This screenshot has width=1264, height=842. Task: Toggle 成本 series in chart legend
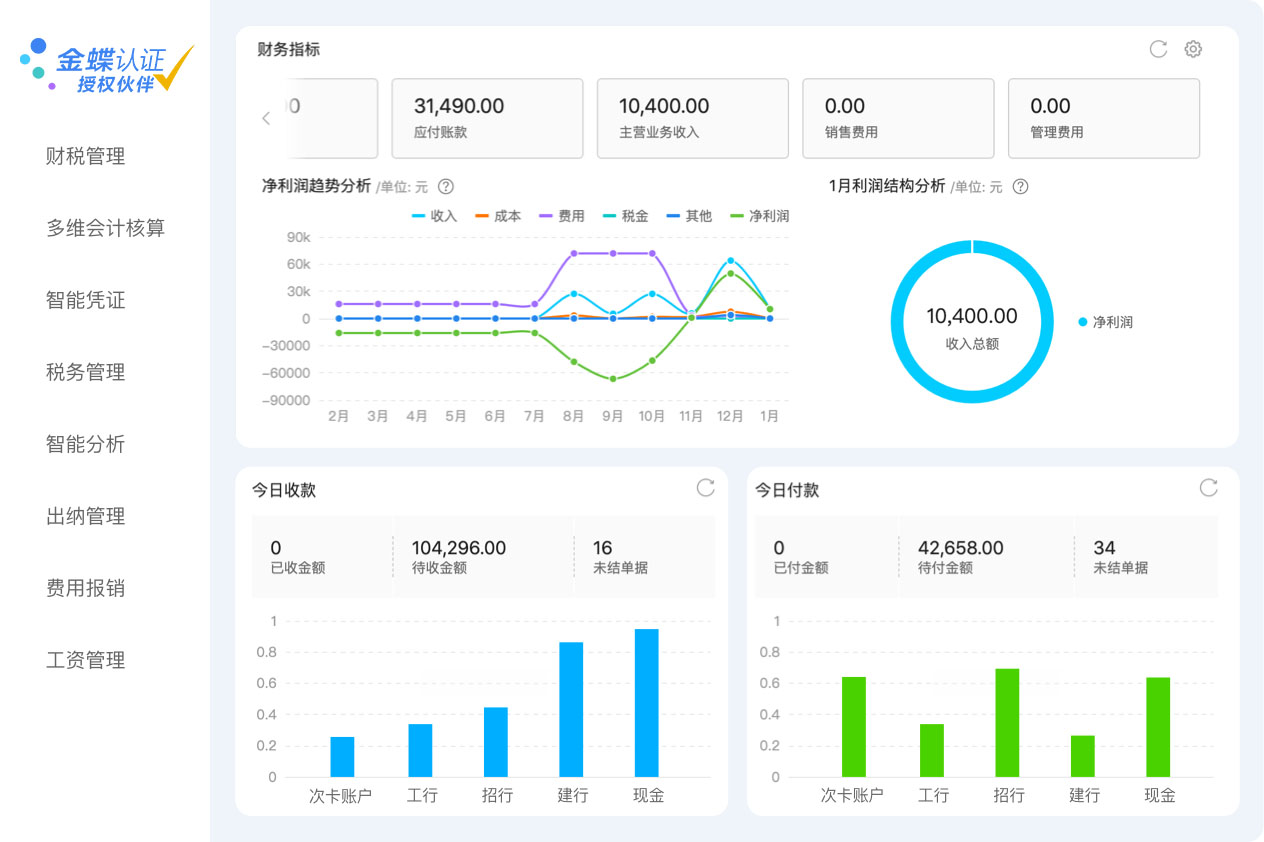tap(498, 216)
